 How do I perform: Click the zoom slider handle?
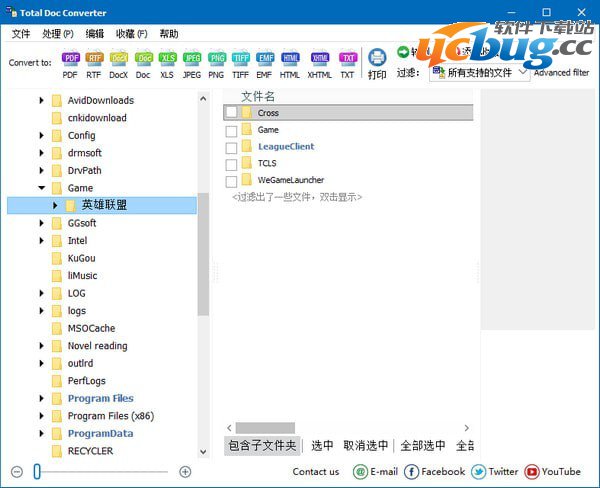[x=37, y=472]
